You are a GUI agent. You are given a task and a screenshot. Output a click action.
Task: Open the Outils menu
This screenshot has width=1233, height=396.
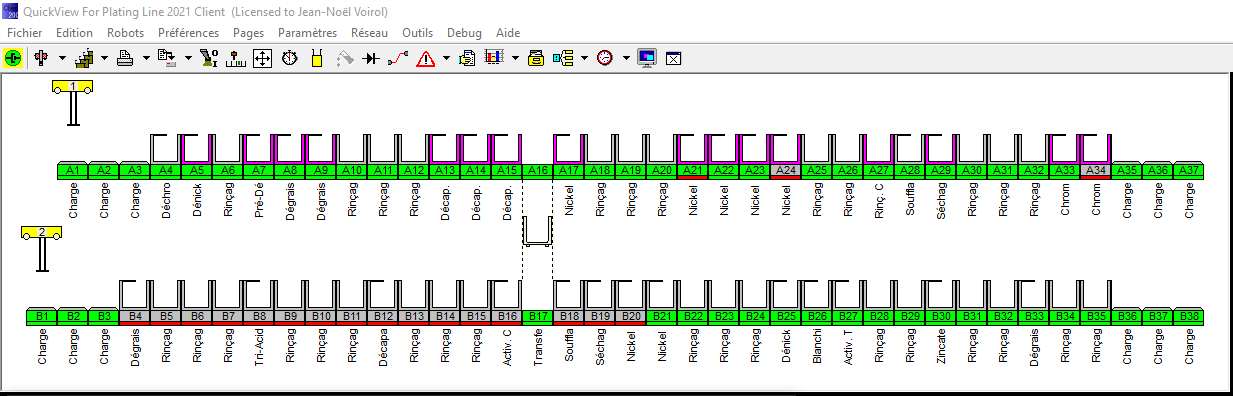tap(417, 33)
